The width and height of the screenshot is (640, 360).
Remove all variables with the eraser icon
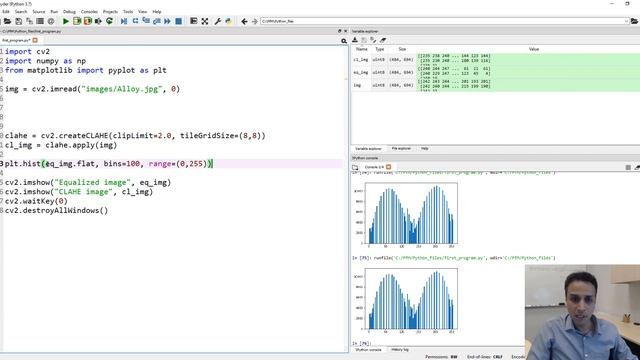[x=382, y=40]
